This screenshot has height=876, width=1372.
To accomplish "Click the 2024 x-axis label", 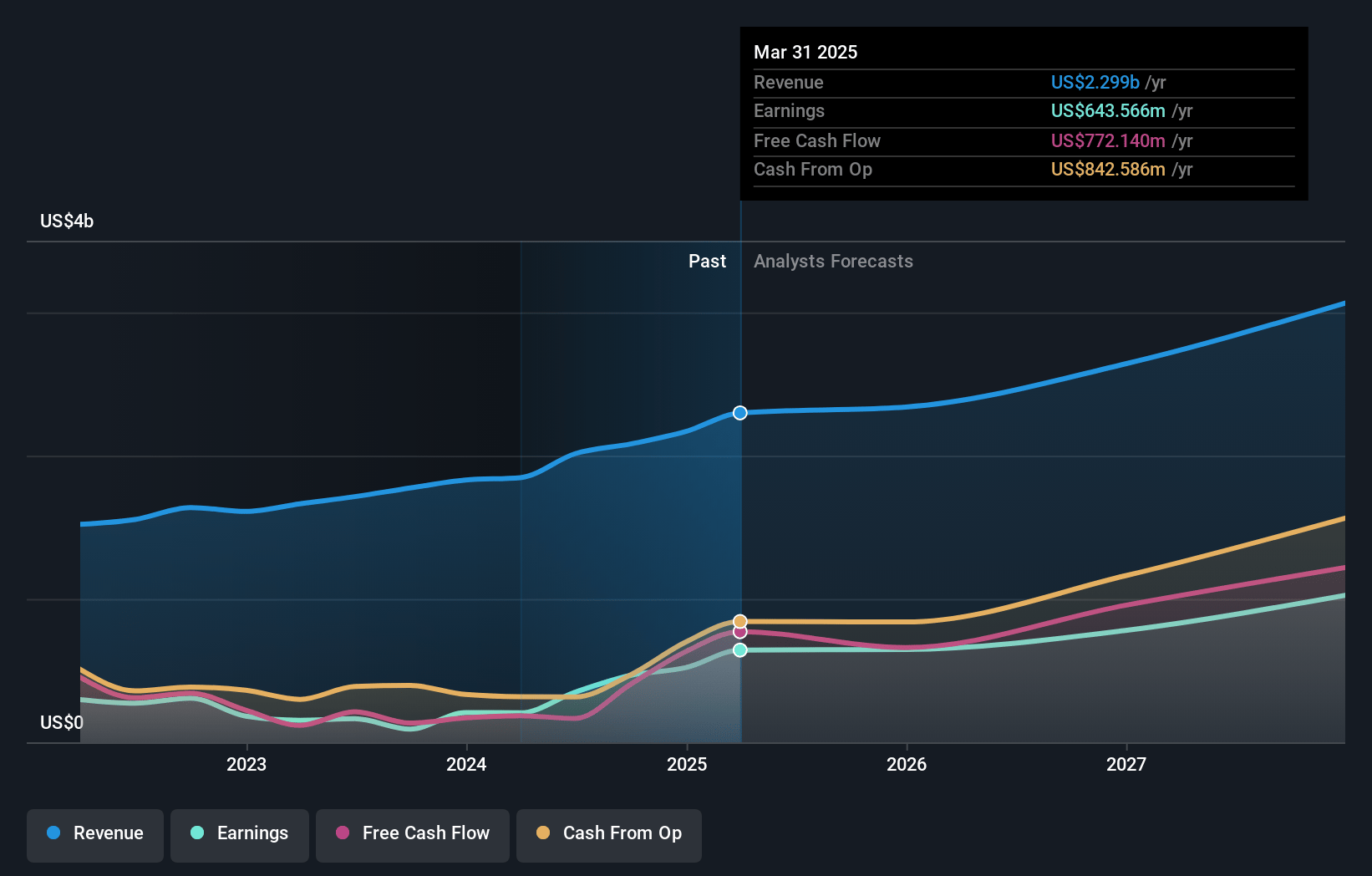I will tap(466, 764).
